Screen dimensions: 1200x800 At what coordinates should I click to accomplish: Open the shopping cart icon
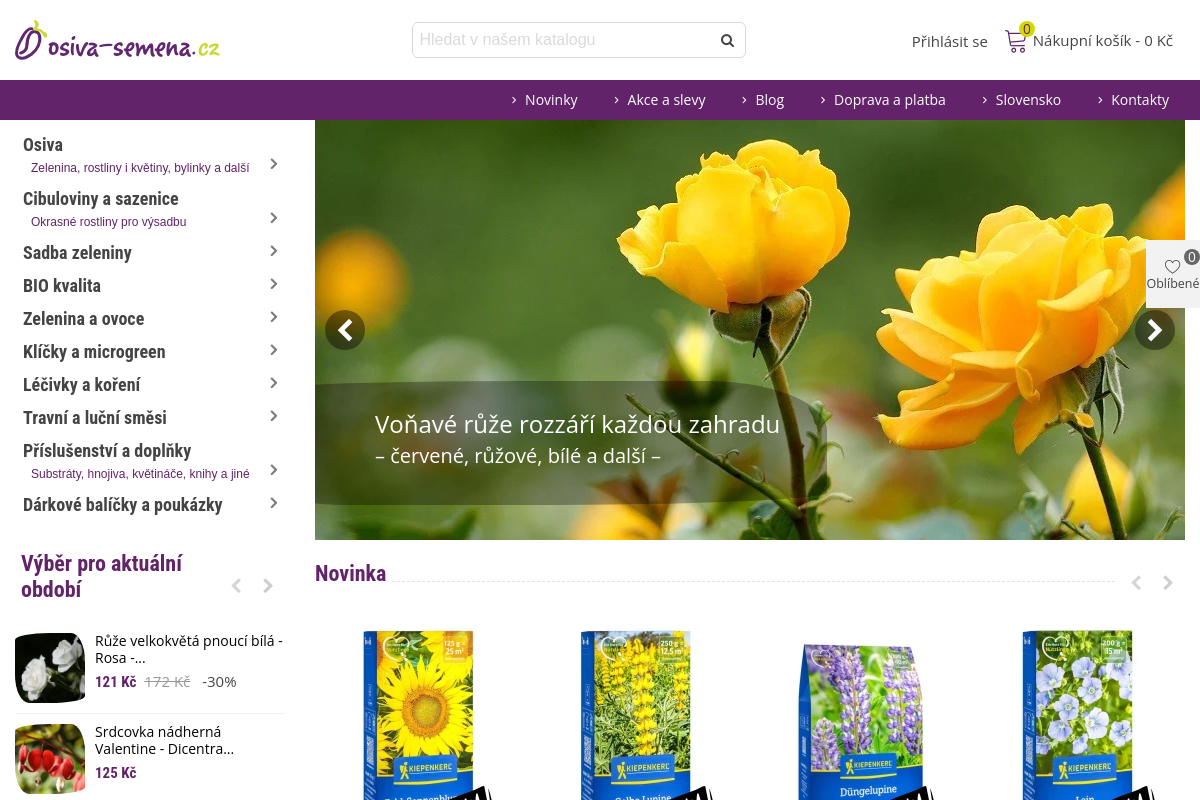click(1016, 41)
